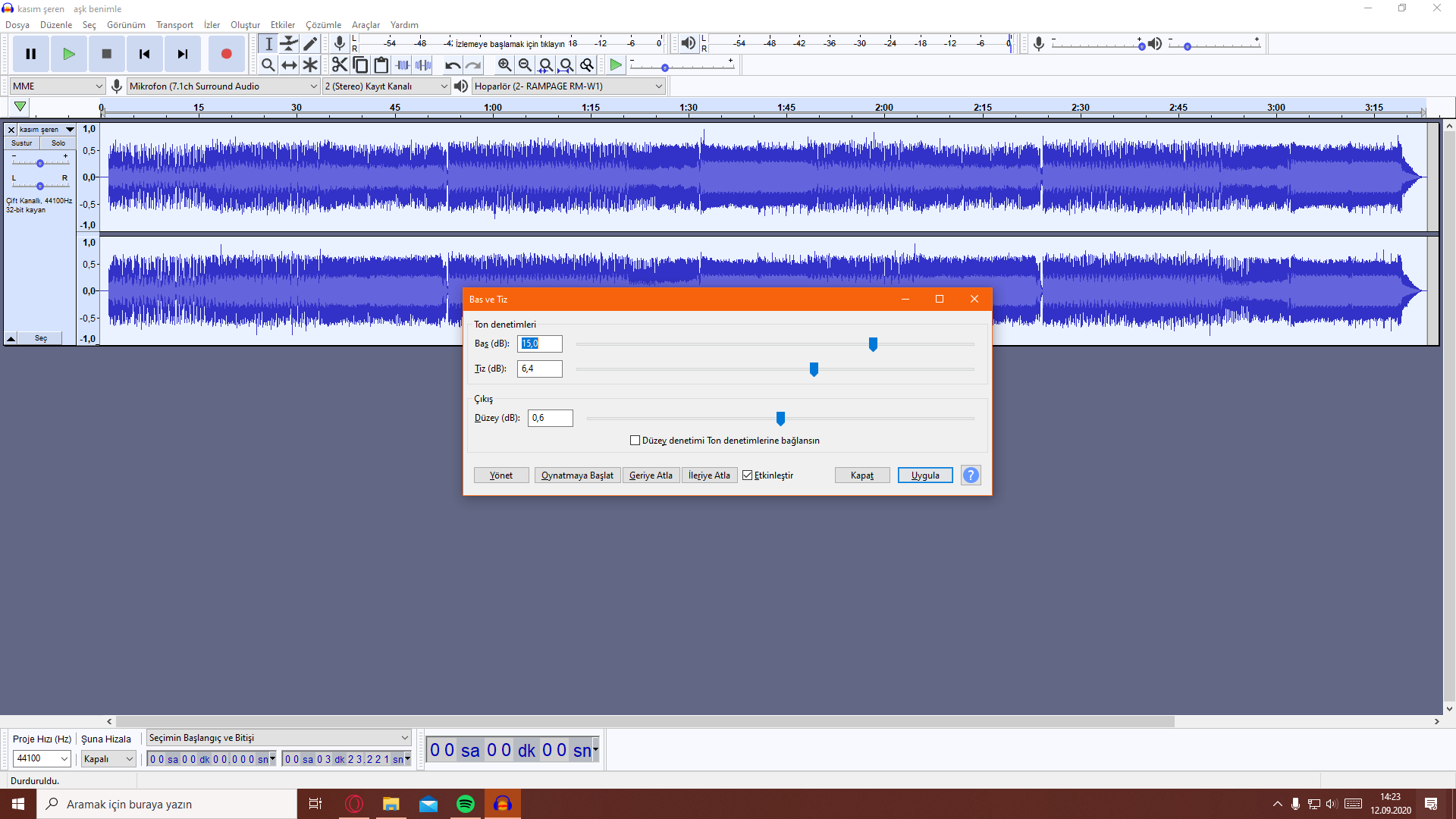Toggle Sustur mute on the track
1456x819 pixels.
22,143
